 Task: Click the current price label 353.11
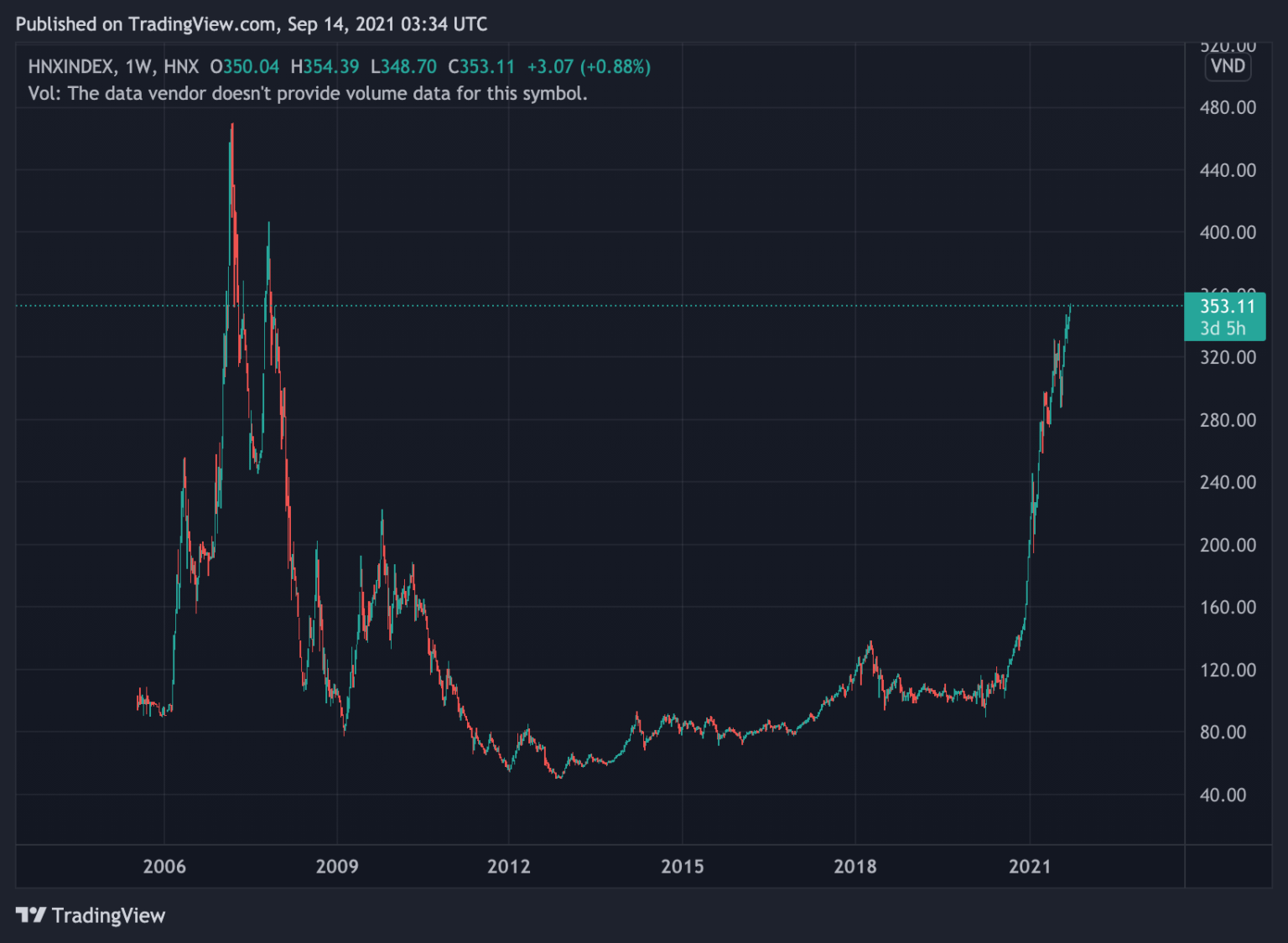pyautogui.click(x=1227, y=306)
